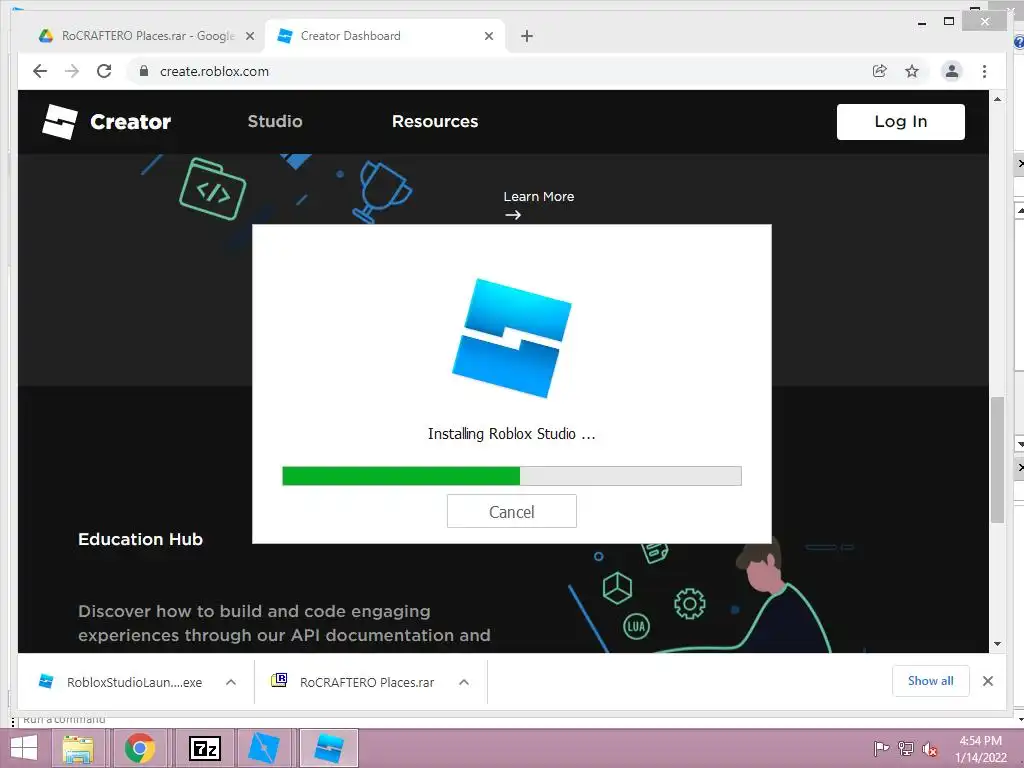Open downloaded RoCRAFTERO Places.rar file
The height and width of the screenshot is (768, 1024).
point(367,682)
